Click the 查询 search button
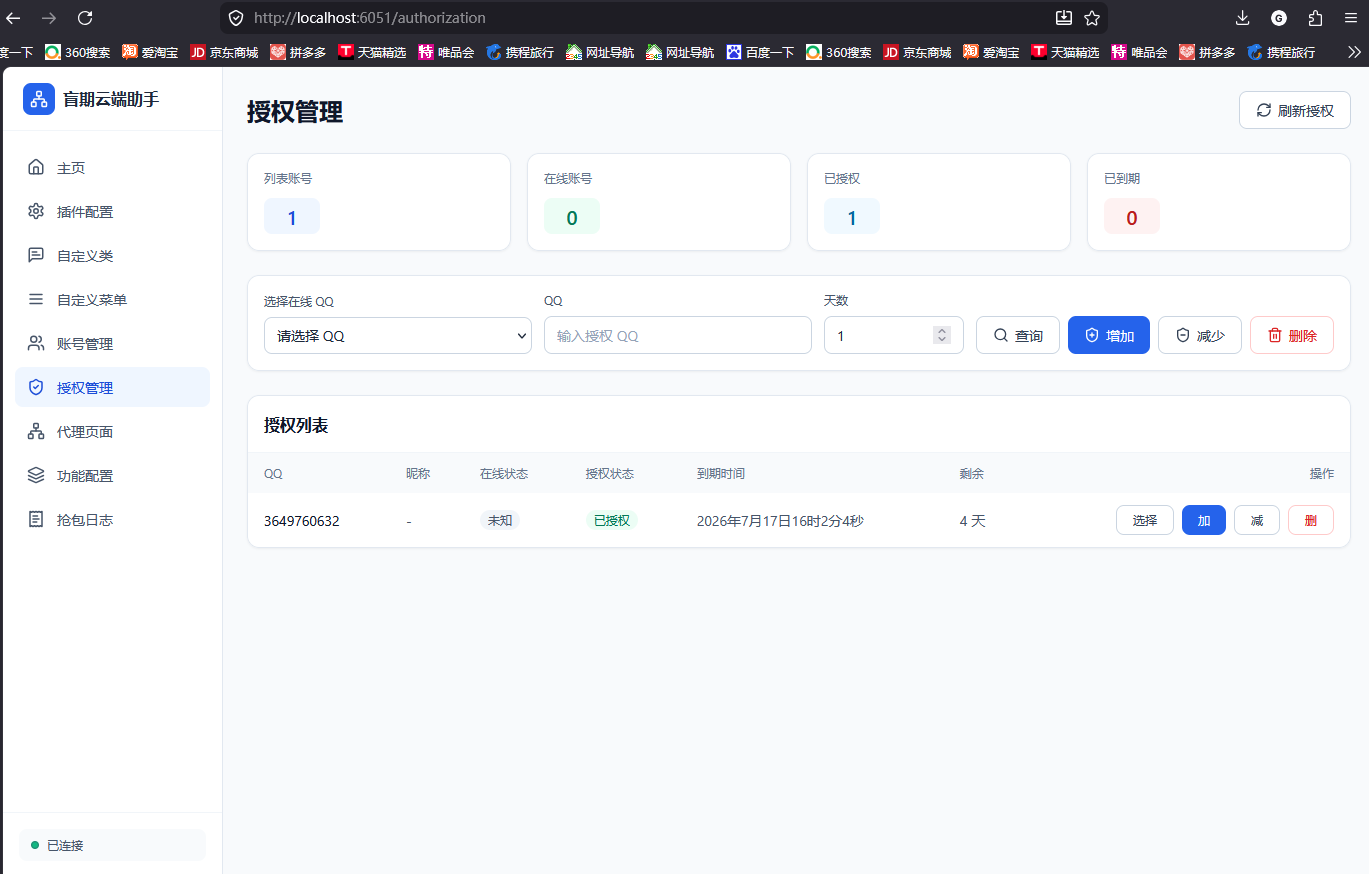This screenshot has width=1369, height=874. [1018, 335]
